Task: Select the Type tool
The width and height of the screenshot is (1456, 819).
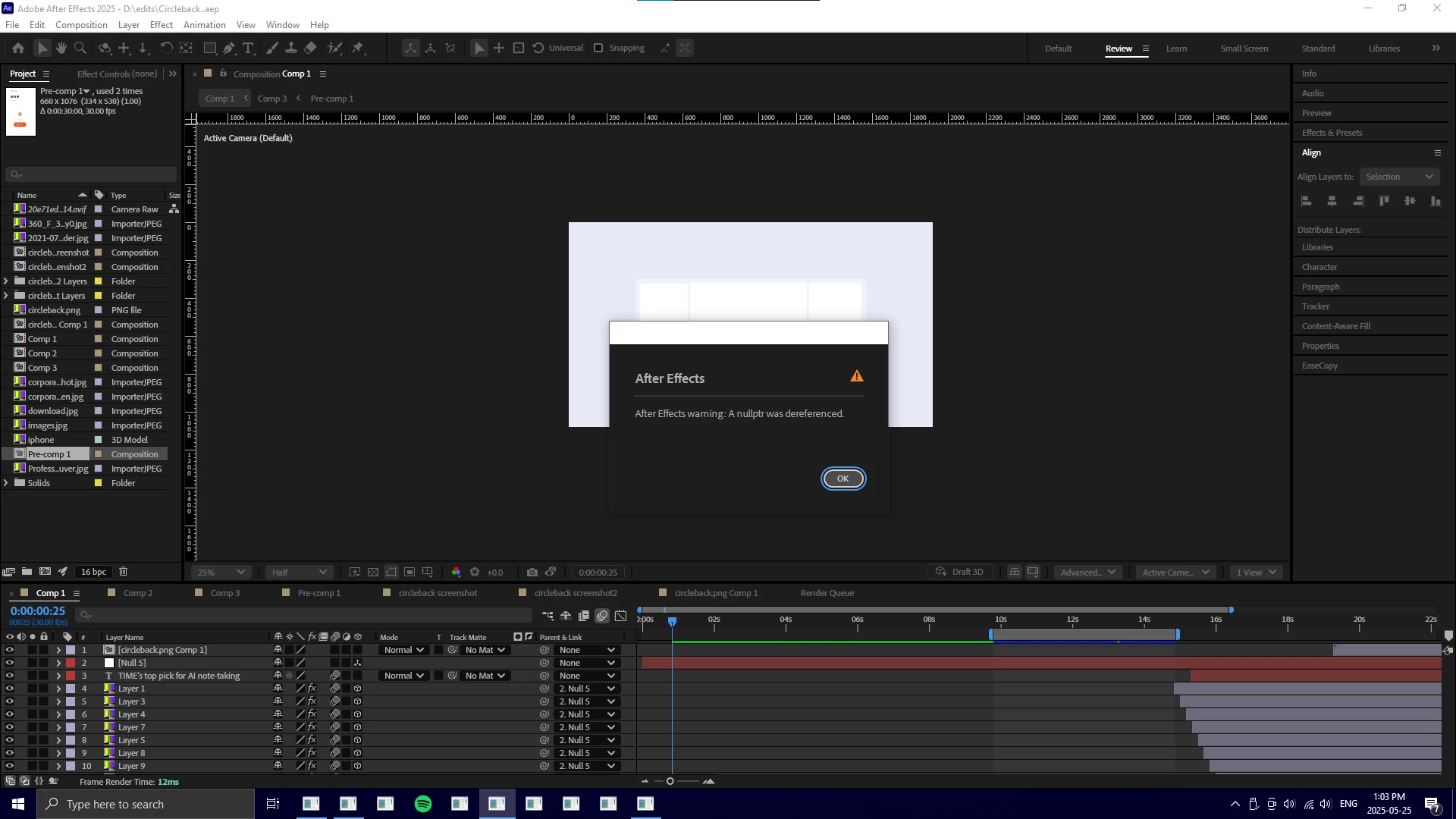Action: [x=248, y=48]
